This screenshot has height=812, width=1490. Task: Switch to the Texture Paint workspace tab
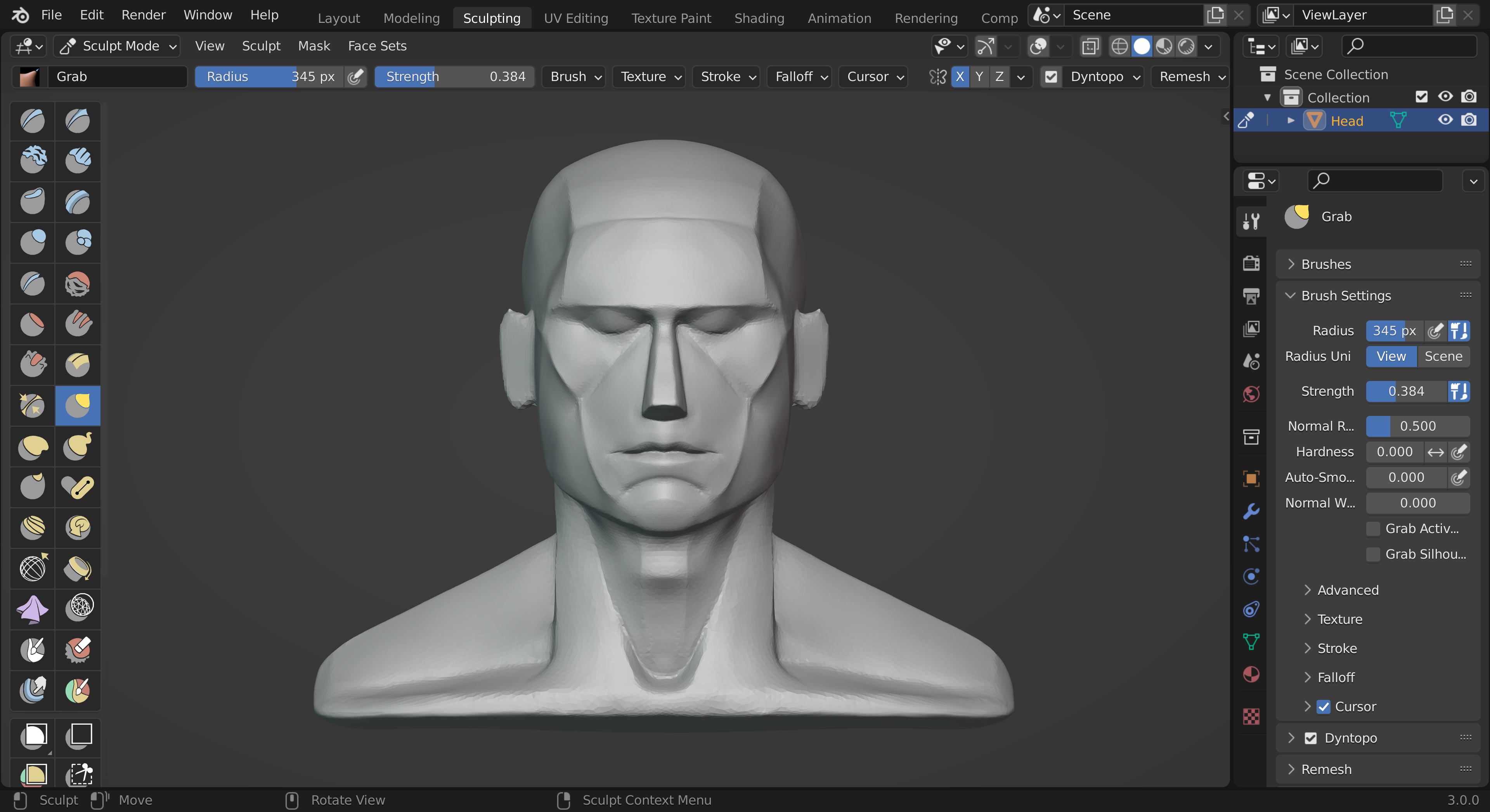pyautogui.click(x=671, y=18)
